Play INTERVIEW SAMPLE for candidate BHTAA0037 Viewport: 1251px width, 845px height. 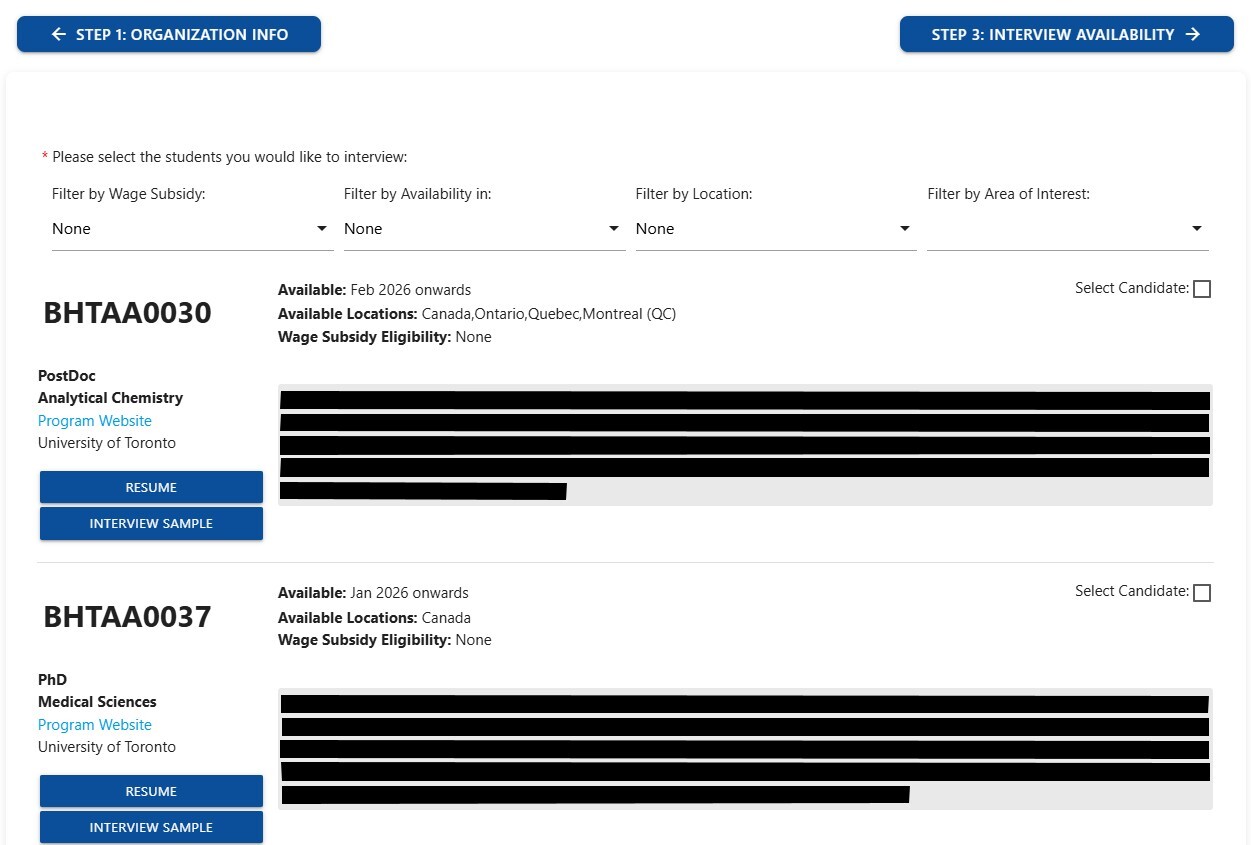pyautogui.click(x=151, y=827)
